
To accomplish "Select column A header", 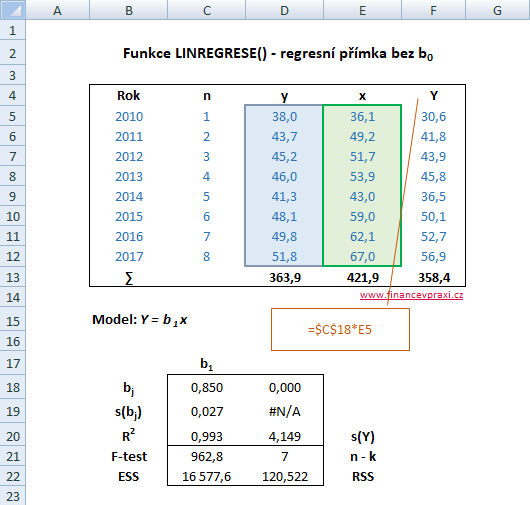I will (57, 10).
